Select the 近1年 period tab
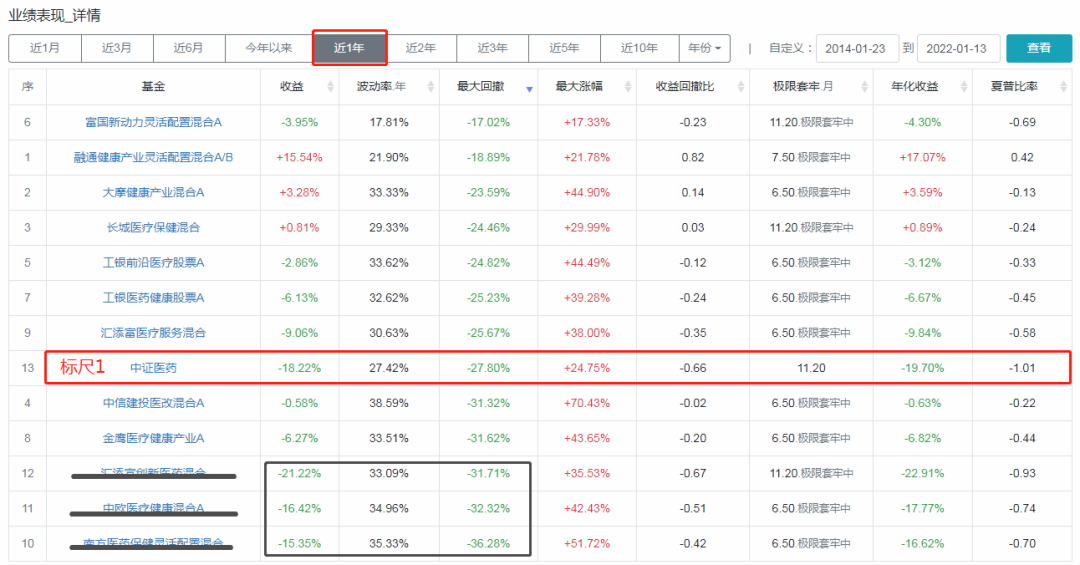The image size is (1080, 565). [349, 48]
